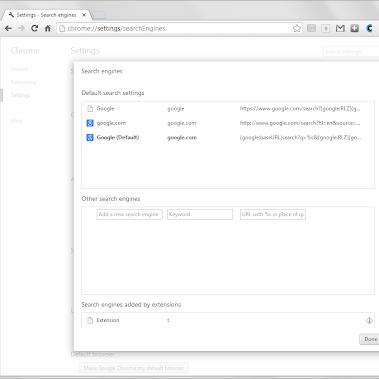The height and width of the screenshot is (379, 379).
Task: Click Make Google Chrome my default browser
Action: (133, 368)
